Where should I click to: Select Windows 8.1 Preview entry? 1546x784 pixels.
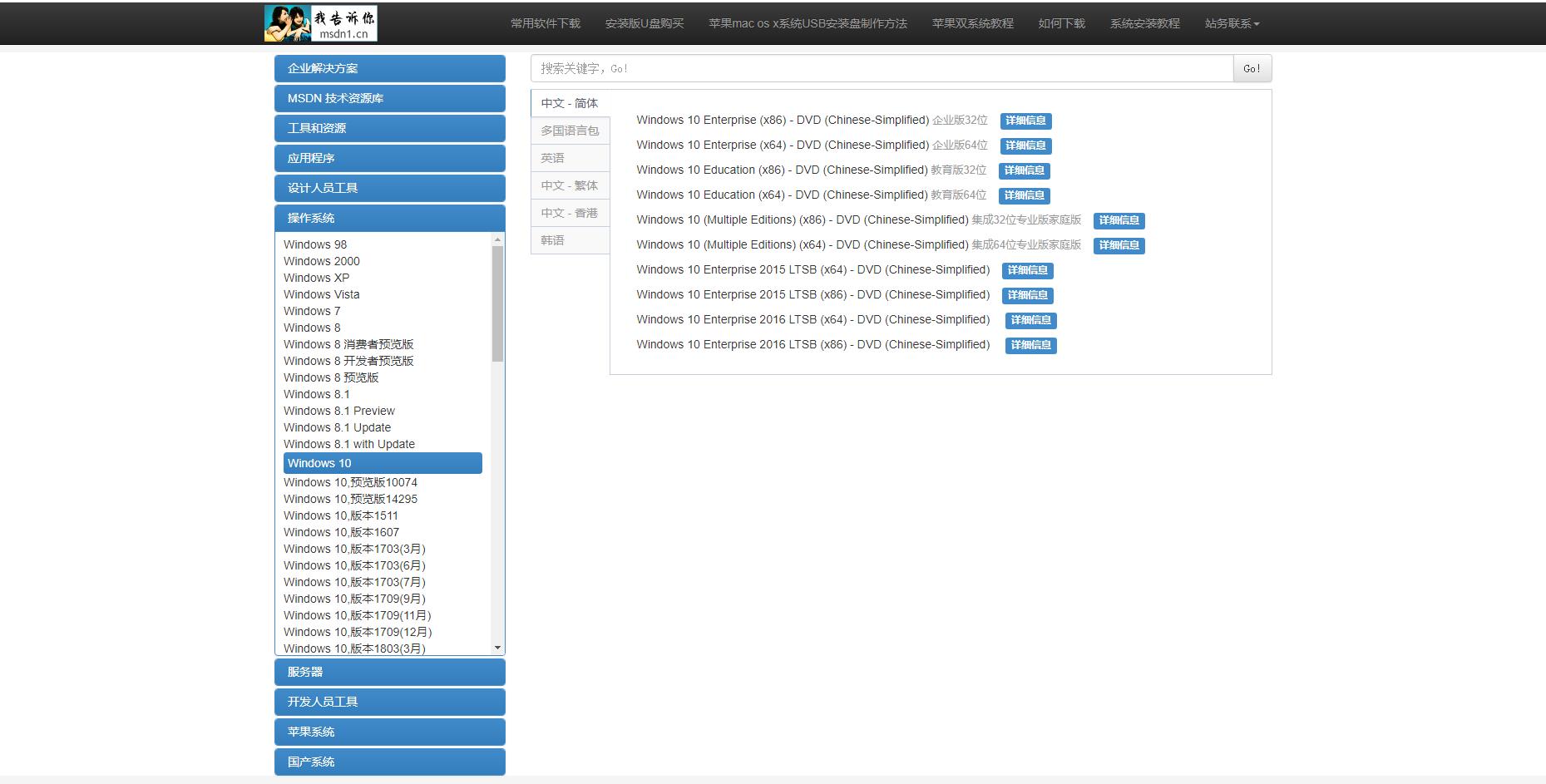point(339,411)
